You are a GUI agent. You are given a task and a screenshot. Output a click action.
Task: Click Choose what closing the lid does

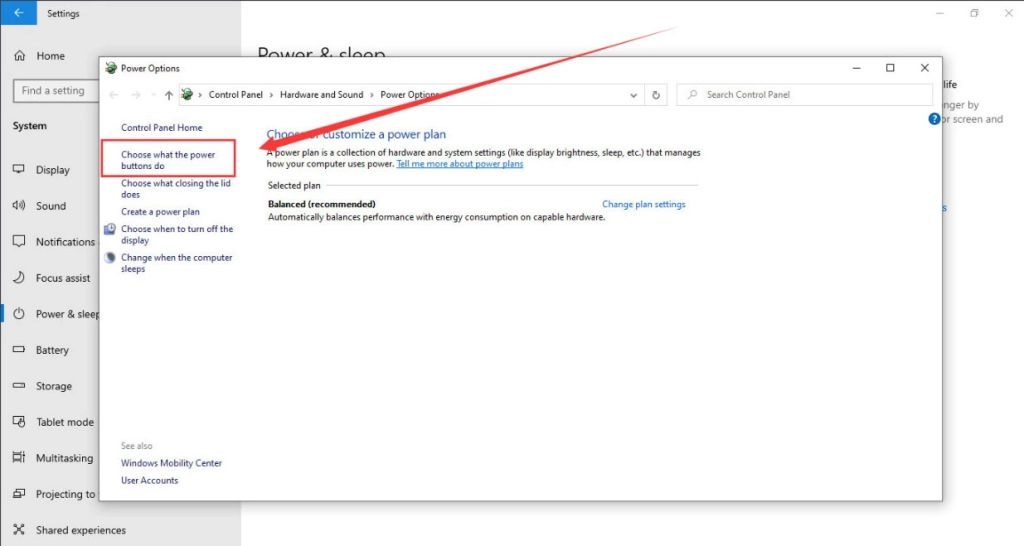click(x=175, y=189)
